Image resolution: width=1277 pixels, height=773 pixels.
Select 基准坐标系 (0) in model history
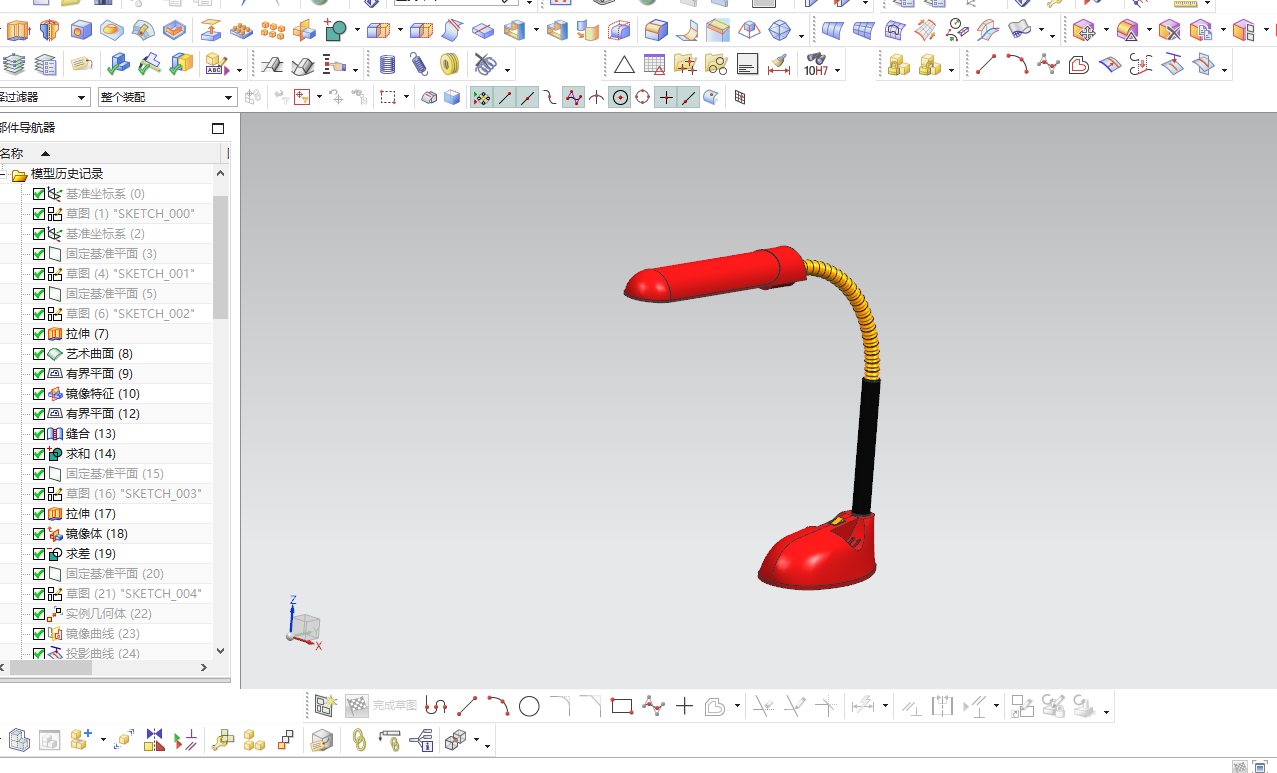point(105,194)
